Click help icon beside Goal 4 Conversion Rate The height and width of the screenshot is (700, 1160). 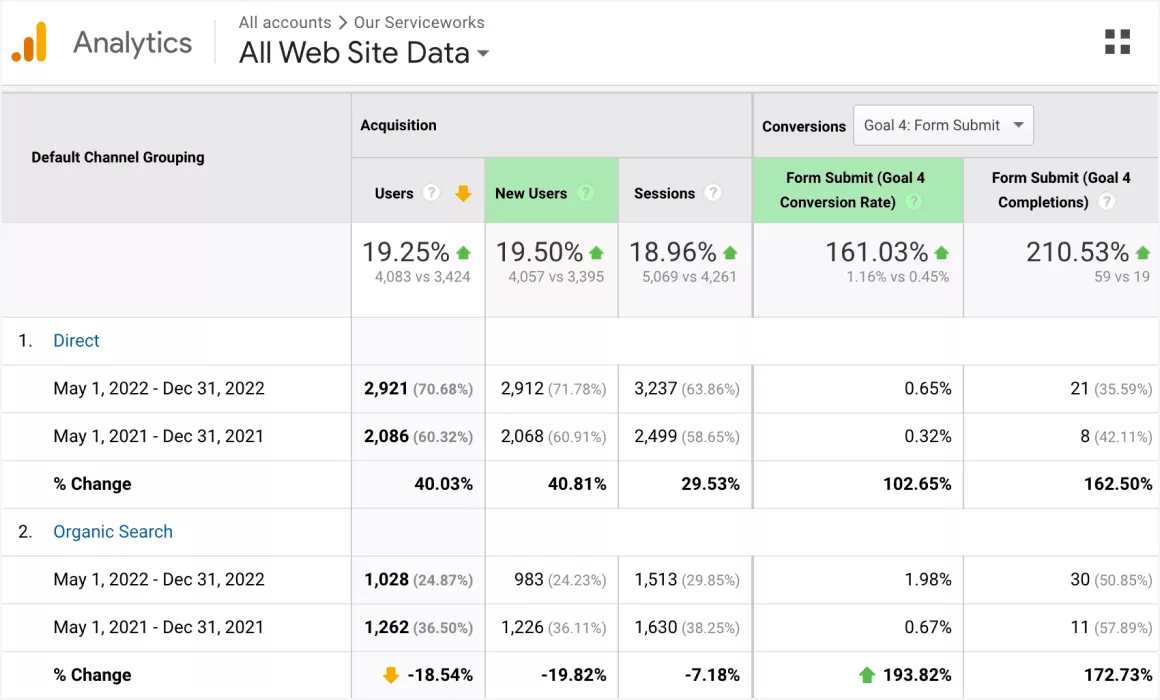point(914,202)
